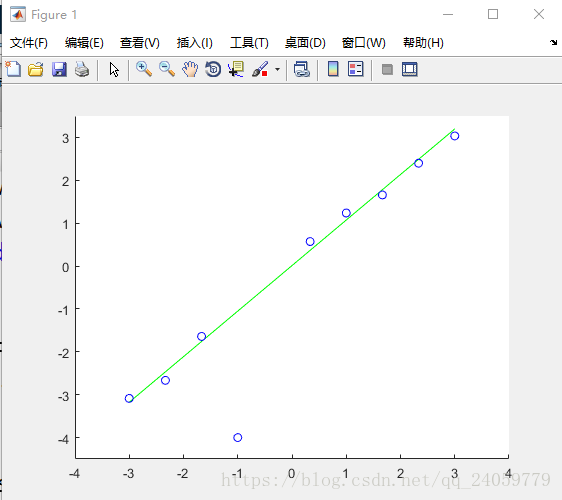This screenshot has width=562, height=500.
Task: Open the 窗口(W) menu
Action: [363, 43]
